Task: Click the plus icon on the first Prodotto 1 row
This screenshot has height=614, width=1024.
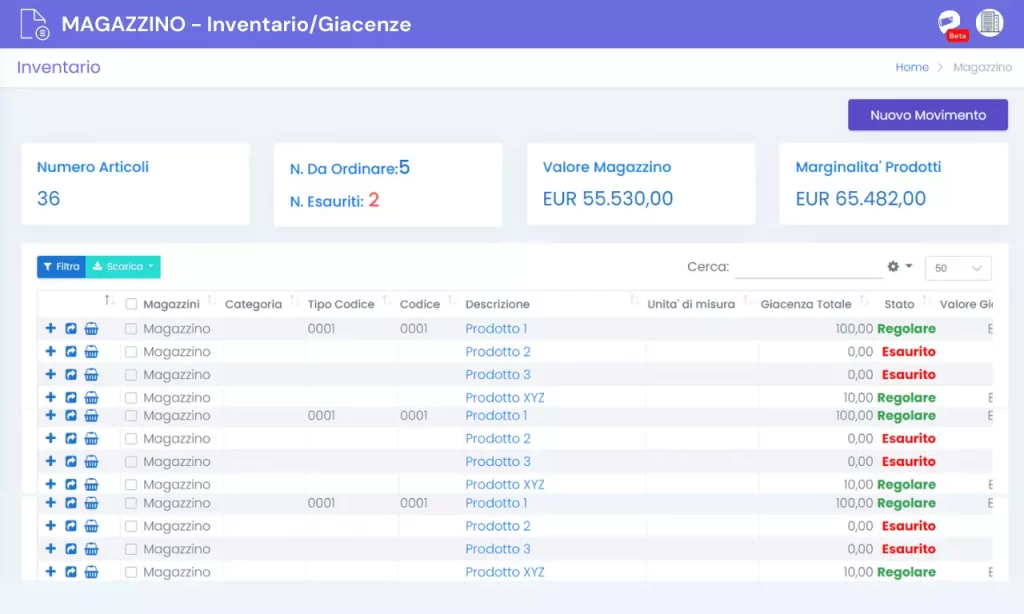Action: tap(50, 328)
